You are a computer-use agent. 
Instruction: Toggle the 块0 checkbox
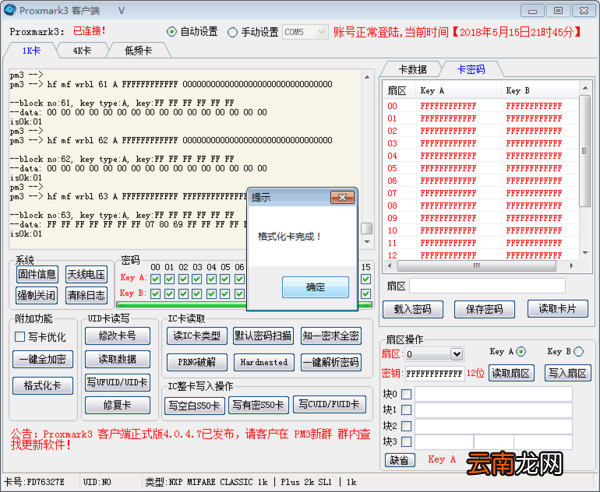pos(406,394)
